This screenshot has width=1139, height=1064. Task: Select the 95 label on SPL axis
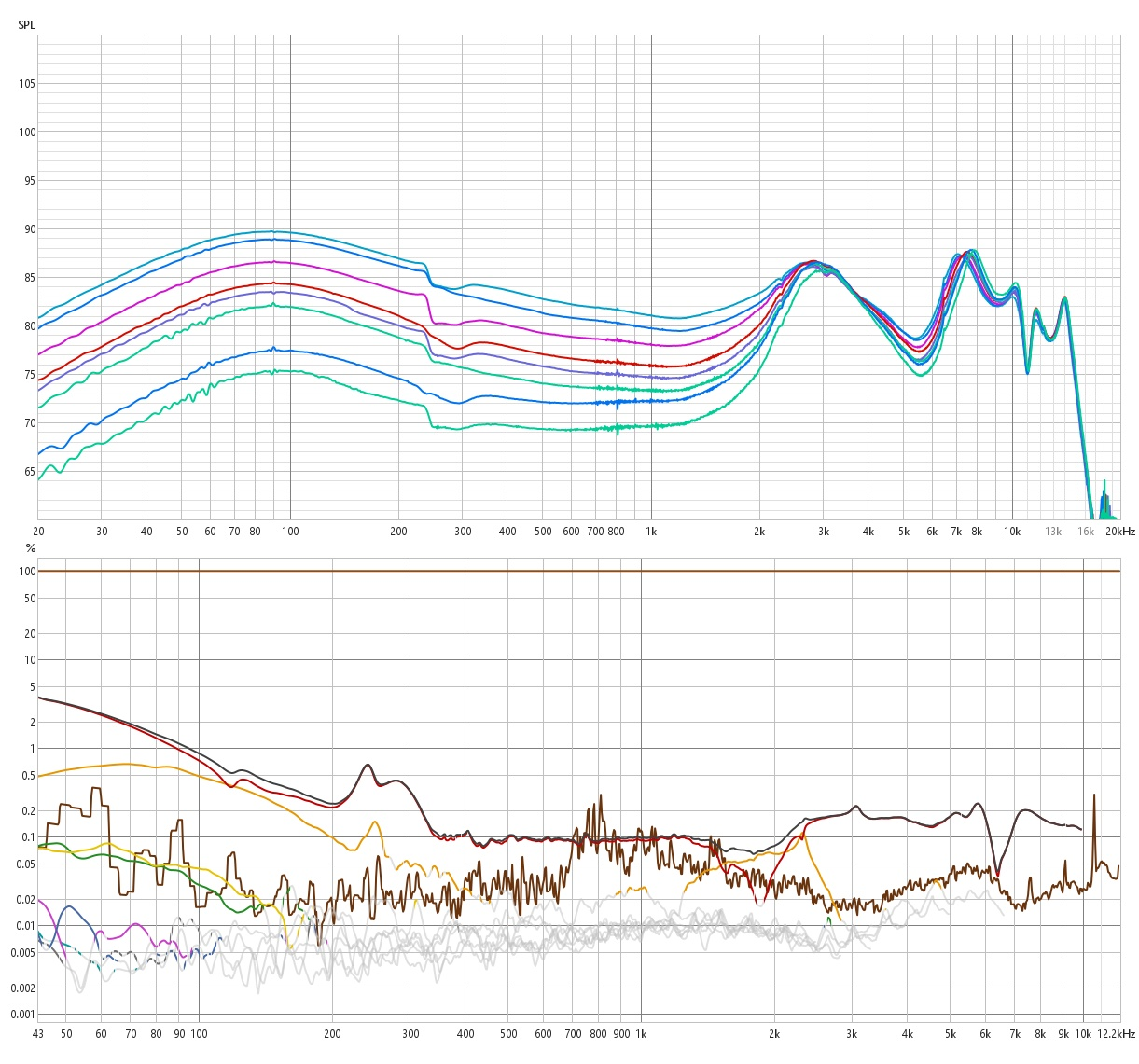[x=30, y=181]
